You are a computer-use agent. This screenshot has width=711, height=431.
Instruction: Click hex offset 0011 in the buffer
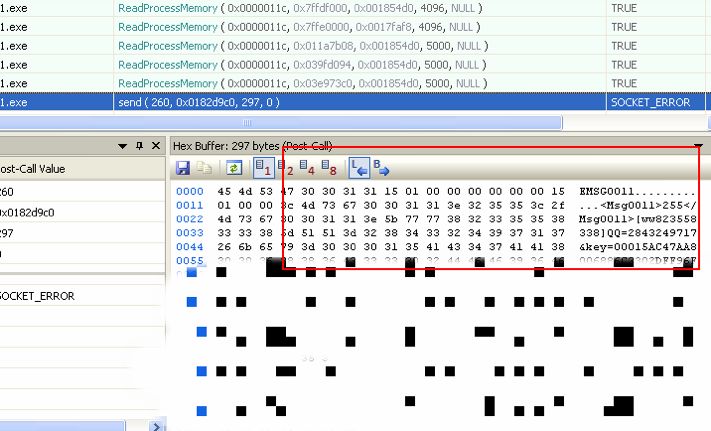point(190,205)
